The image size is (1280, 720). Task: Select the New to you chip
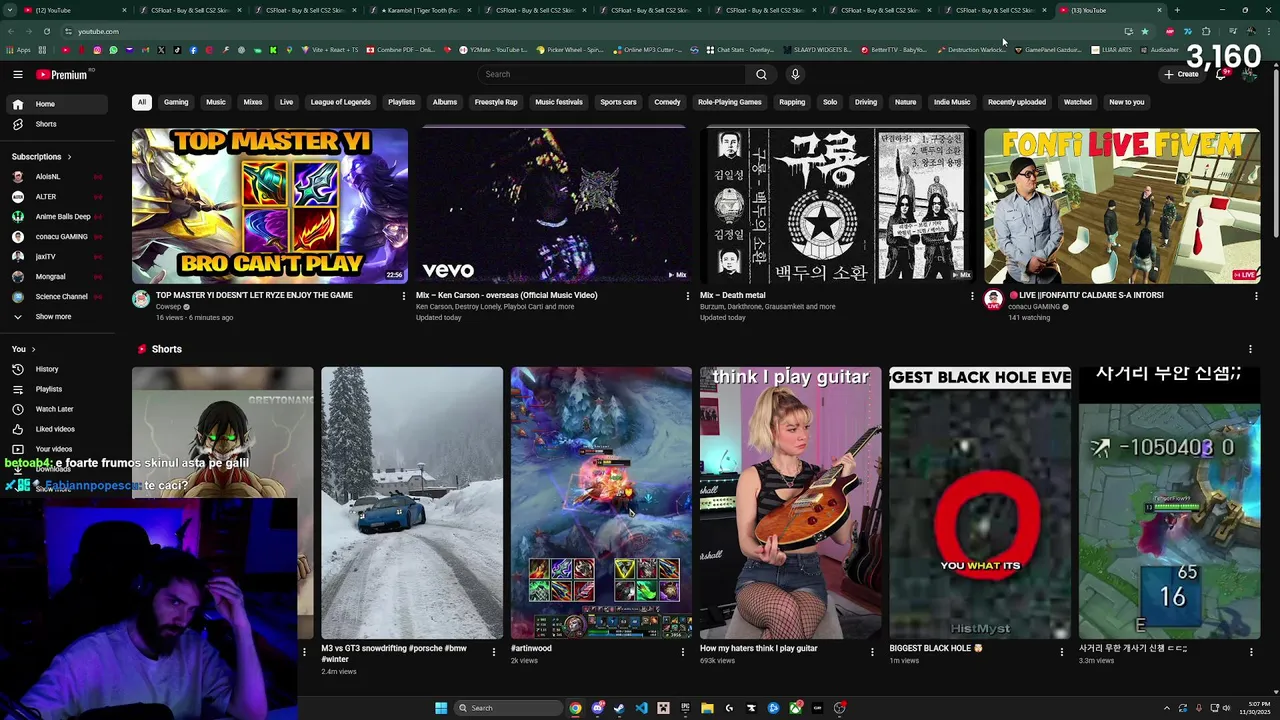(x=1127, y=102)
